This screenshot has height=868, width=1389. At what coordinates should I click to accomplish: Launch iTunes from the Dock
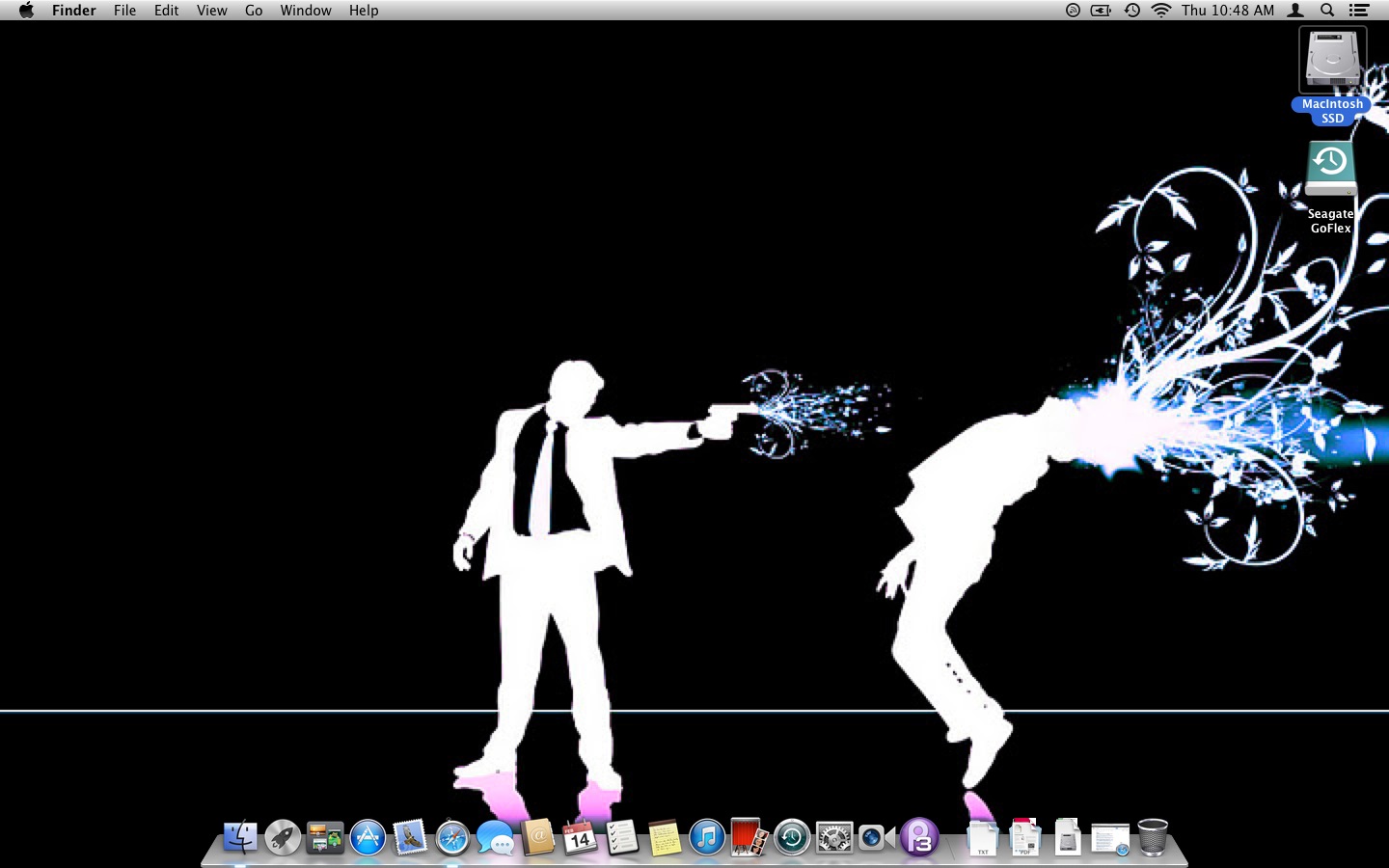coord(707,837)
